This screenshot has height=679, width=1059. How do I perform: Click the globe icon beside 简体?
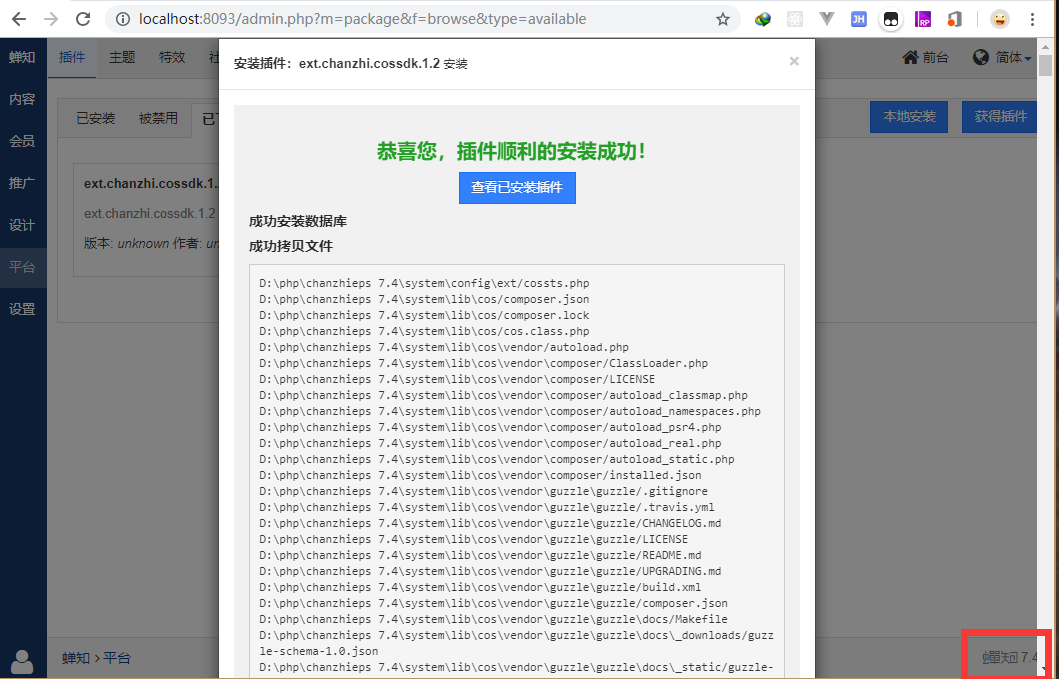(981, 57)
